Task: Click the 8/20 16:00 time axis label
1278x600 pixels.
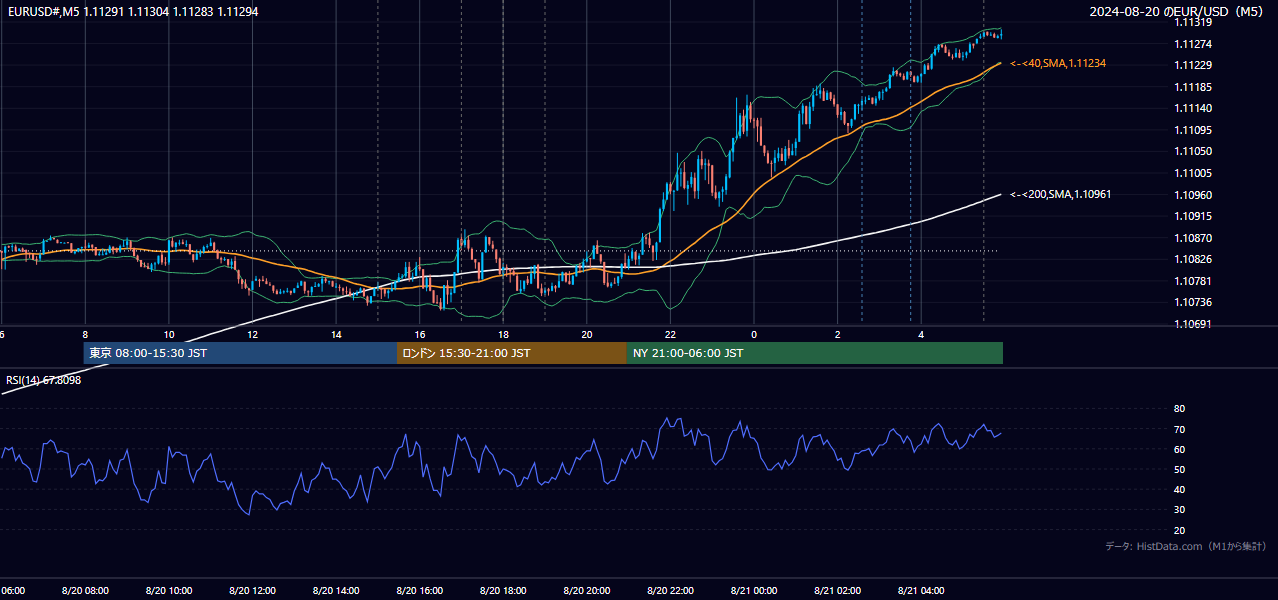Action: click(x=420, y=590)
